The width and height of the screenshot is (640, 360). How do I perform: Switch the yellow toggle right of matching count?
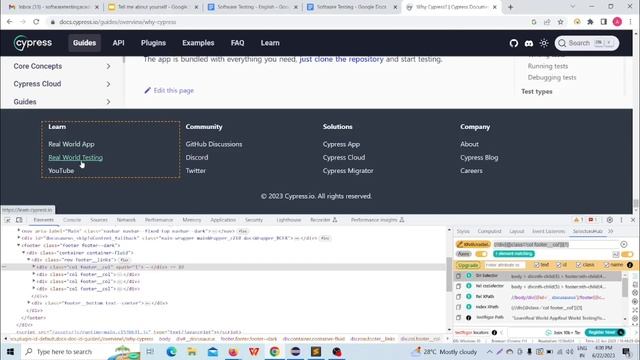point(627,254)
